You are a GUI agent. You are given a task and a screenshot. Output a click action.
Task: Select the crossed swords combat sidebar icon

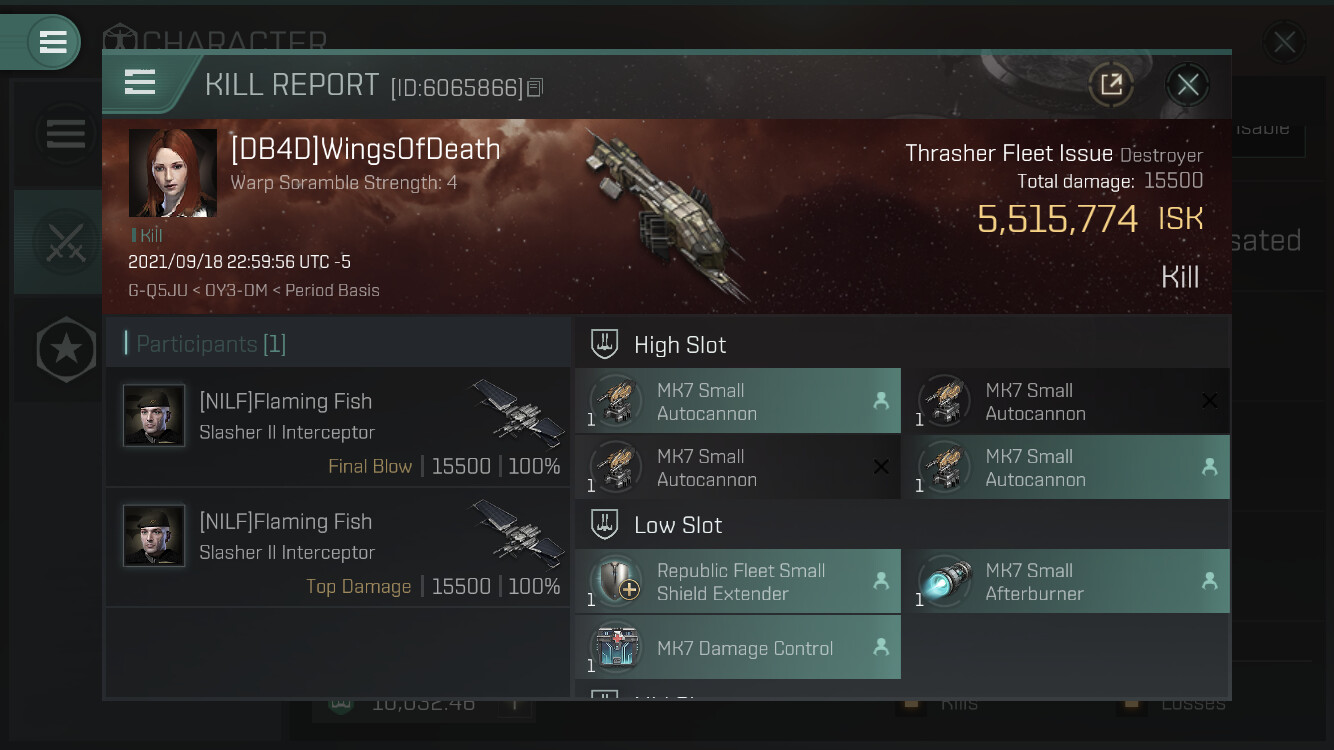[x=65, y=242]
